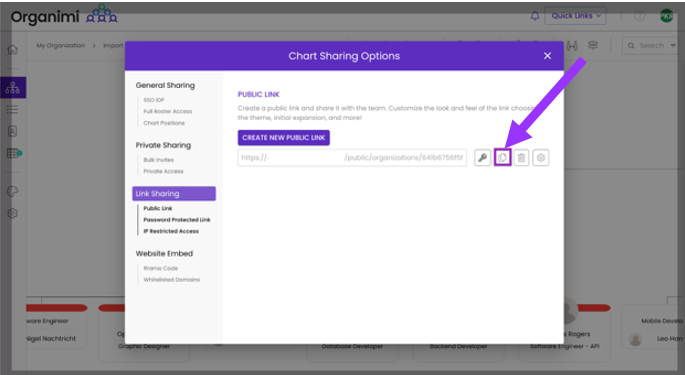
Task: Open SSO IDP option
Action: [154, 100]
